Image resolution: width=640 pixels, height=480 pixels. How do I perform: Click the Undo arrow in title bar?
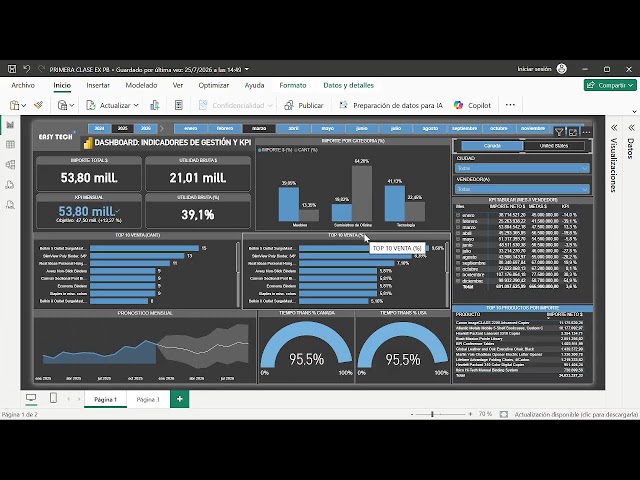pos(27,69)
